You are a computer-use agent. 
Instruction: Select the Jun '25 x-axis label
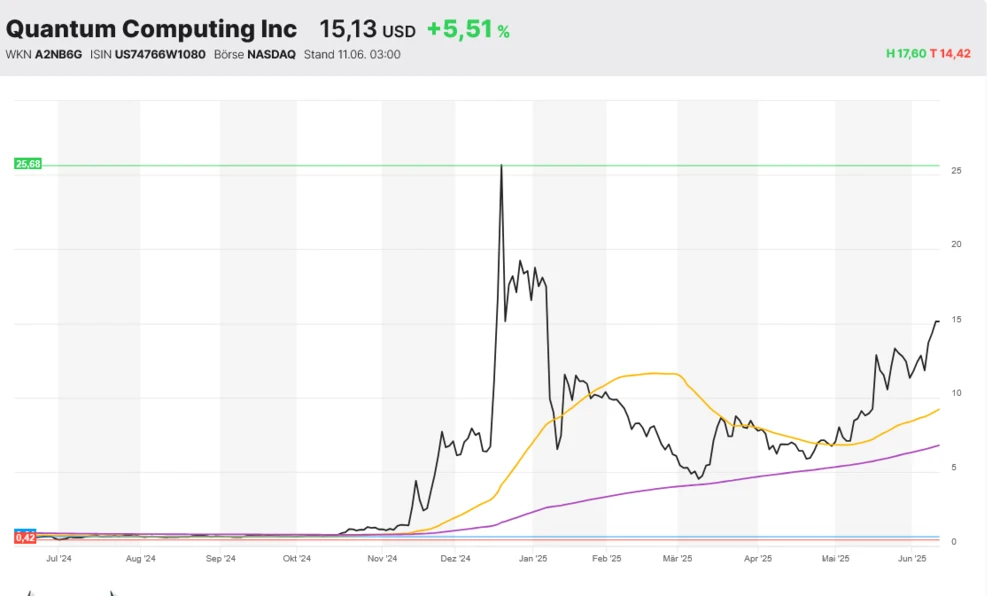coord(912,559)
